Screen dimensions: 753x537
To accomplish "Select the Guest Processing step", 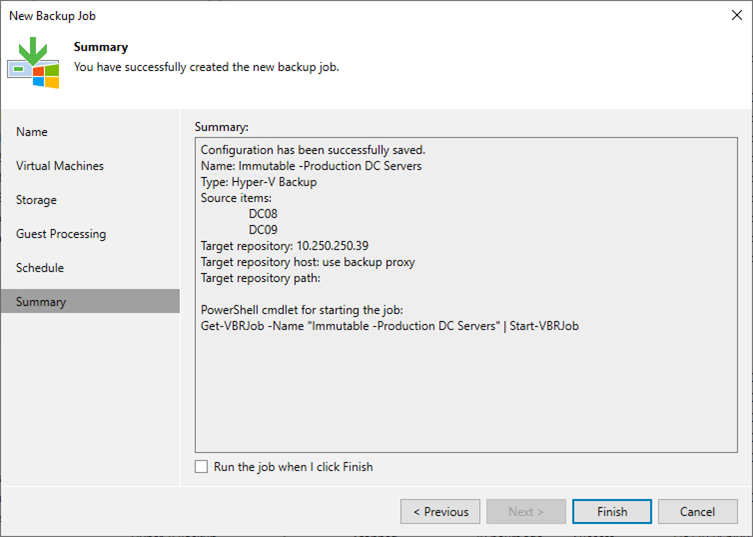I will (90, 234).
